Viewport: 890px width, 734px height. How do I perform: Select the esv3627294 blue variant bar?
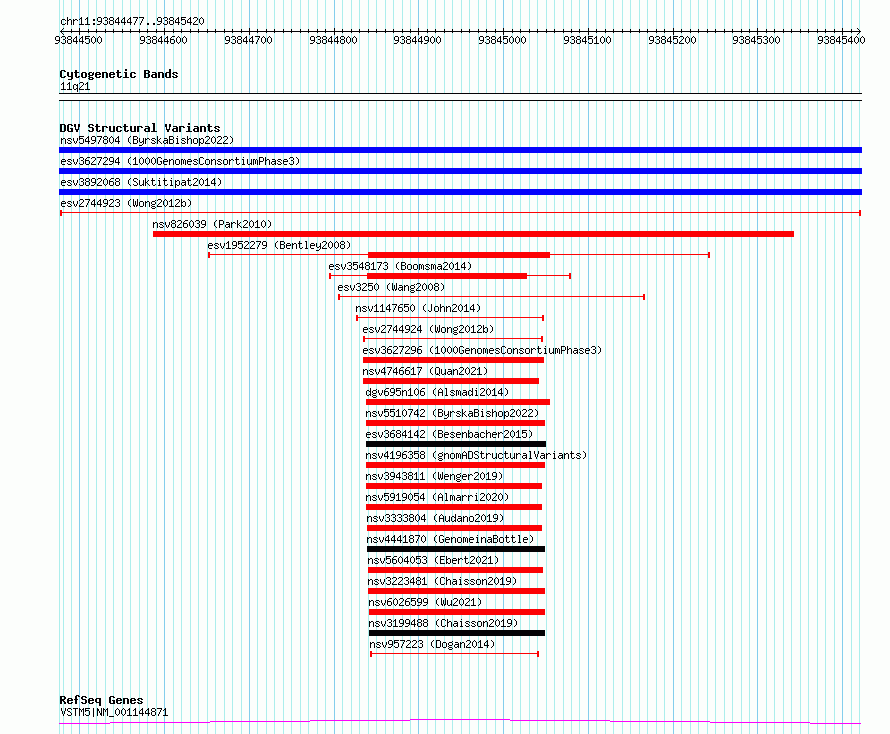point(460,171)
